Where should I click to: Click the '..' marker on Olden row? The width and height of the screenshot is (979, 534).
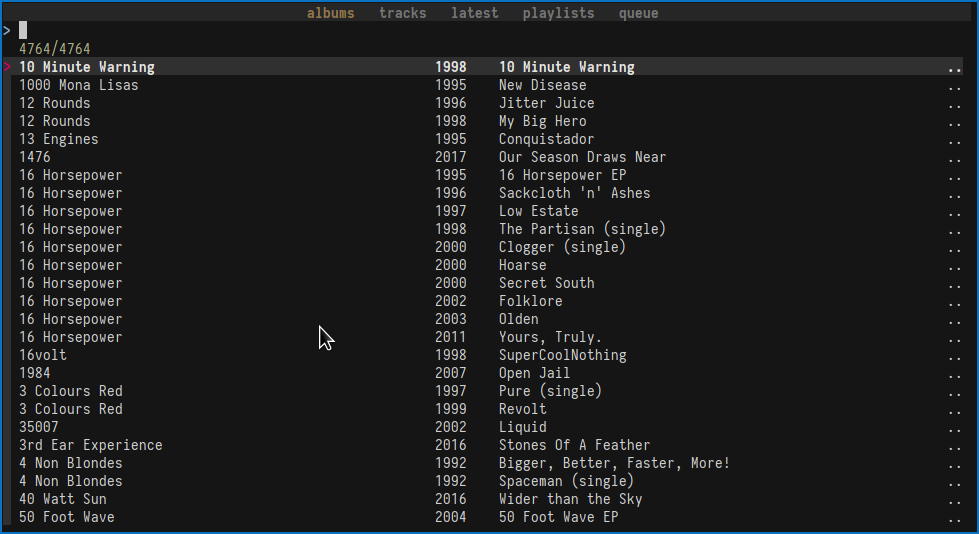click(954, 322)
